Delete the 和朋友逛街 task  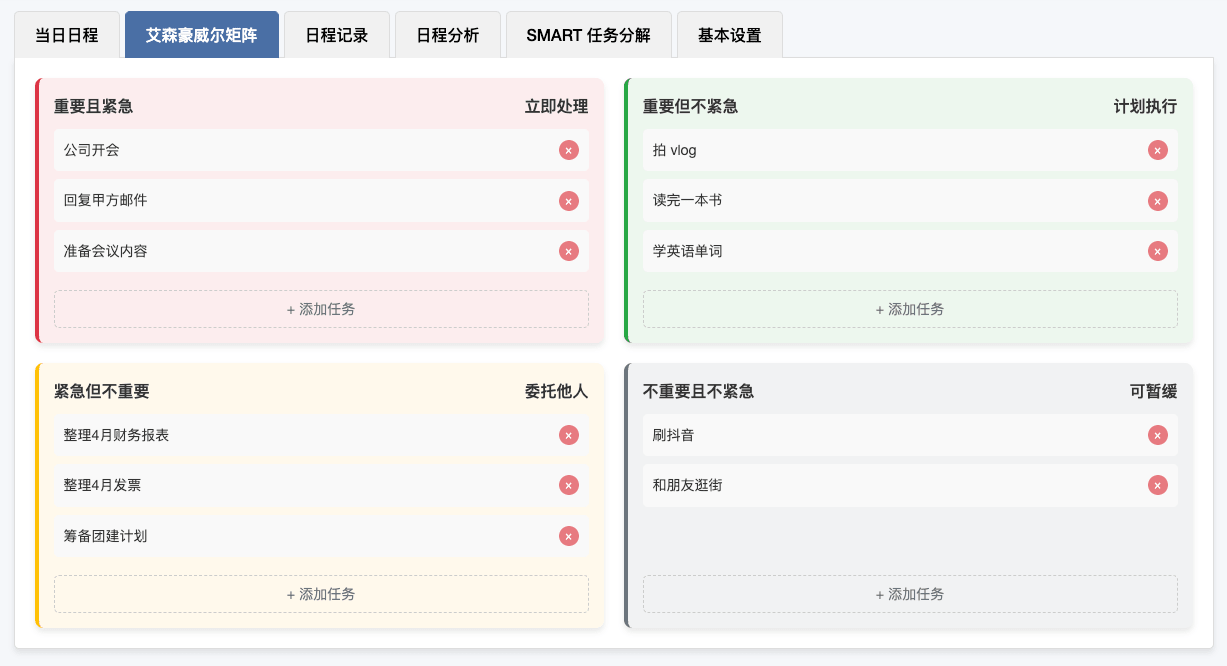[x=1157, y=485]
